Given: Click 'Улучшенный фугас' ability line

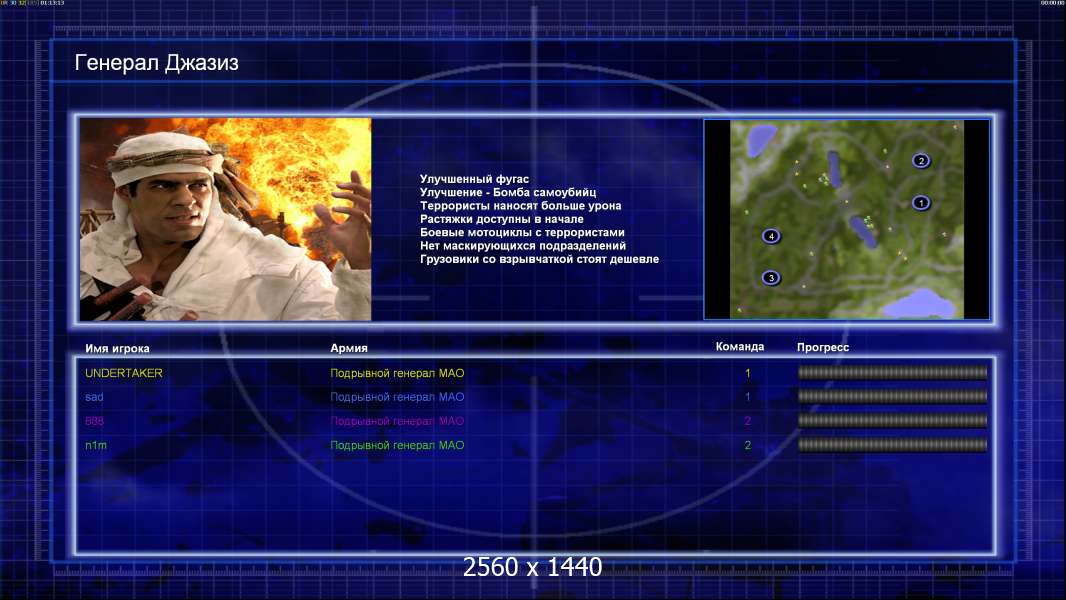Looking at the screenshot, I should pyautogui.click(x=474, y=179).
